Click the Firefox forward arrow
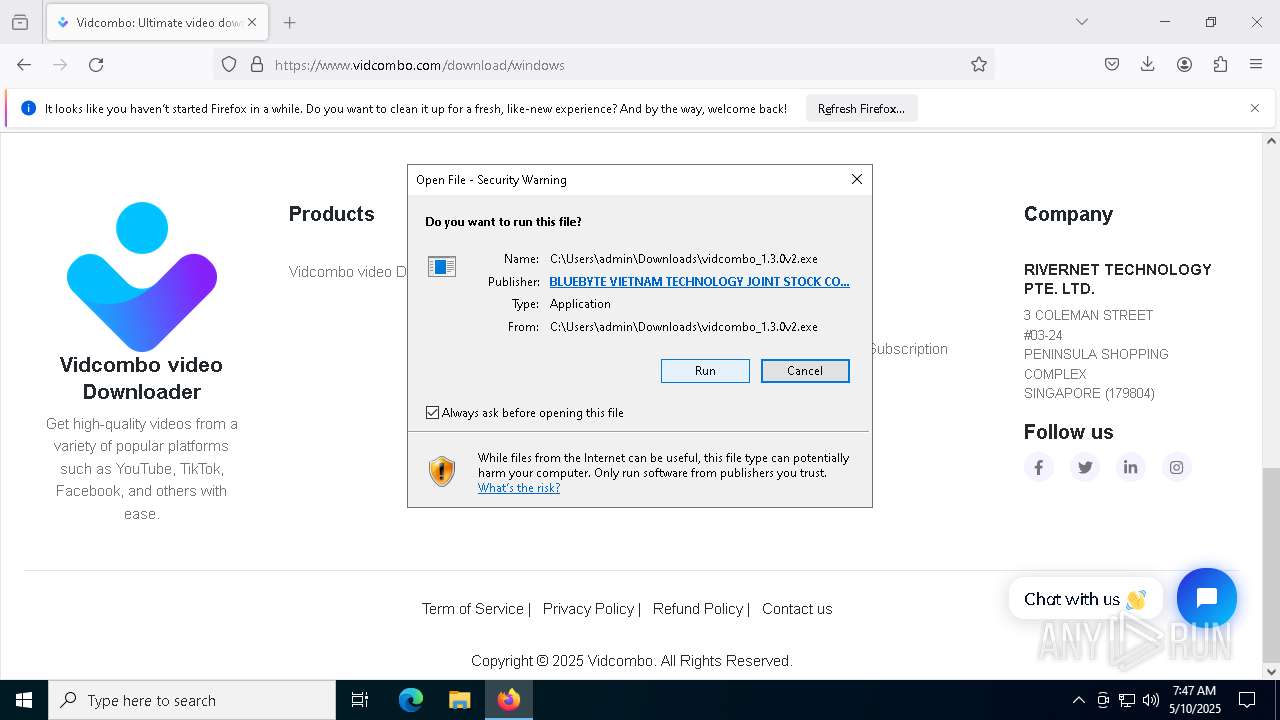1280x720 pixels. tap(60, 65)
